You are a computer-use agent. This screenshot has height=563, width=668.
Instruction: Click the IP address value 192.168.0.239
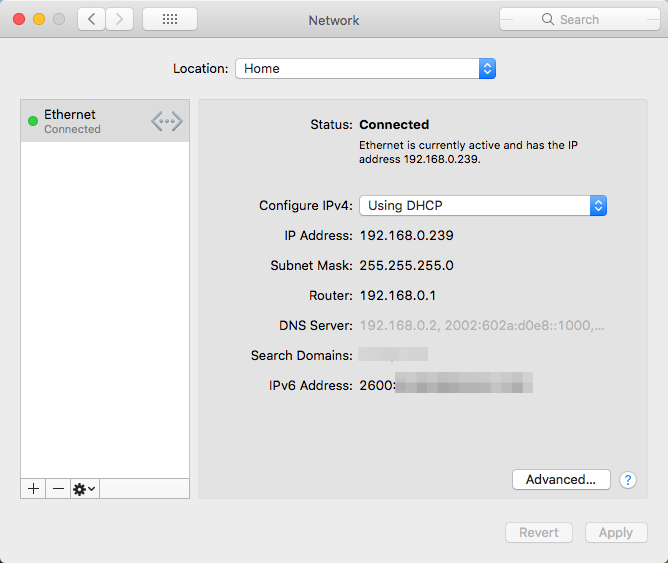[x=406, y=236]
